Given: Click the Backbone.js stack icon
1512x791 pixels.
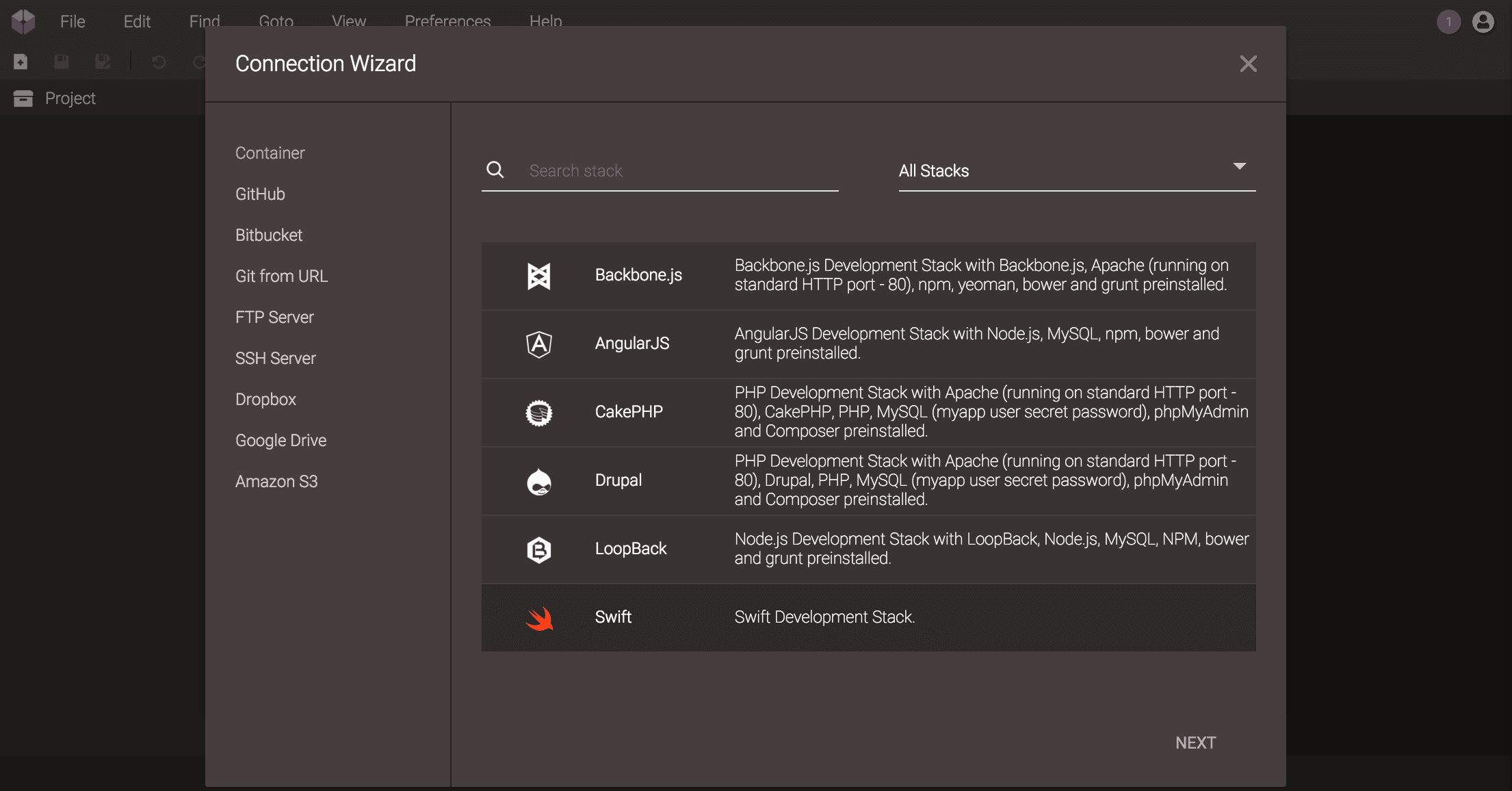Looking at the screenshot, I should [538, 276].
